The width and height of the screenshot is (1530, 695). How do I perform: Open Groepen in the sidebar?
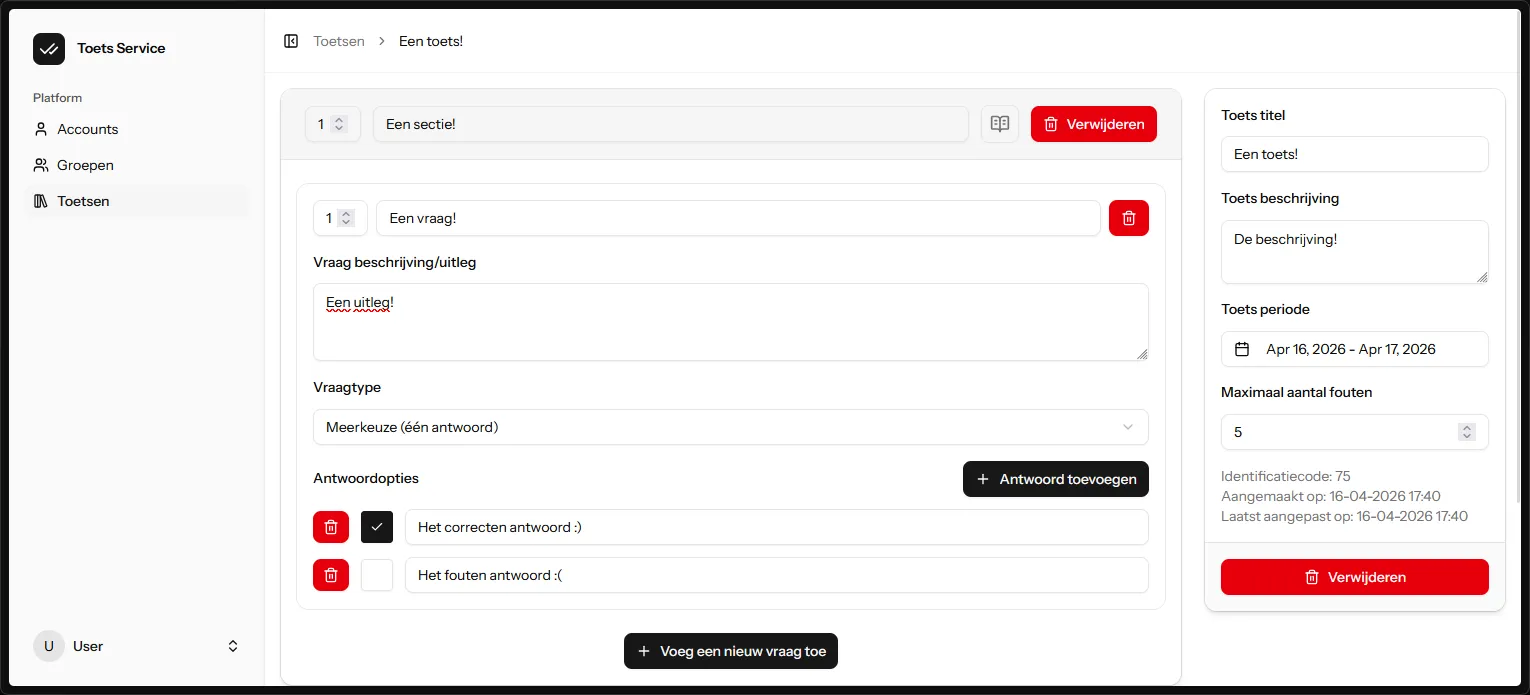[137, 165]
